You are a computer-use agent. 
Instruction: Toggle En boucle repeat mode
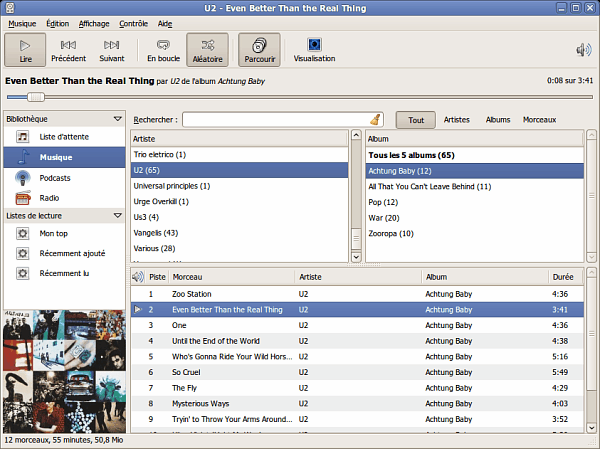point(163,50)
